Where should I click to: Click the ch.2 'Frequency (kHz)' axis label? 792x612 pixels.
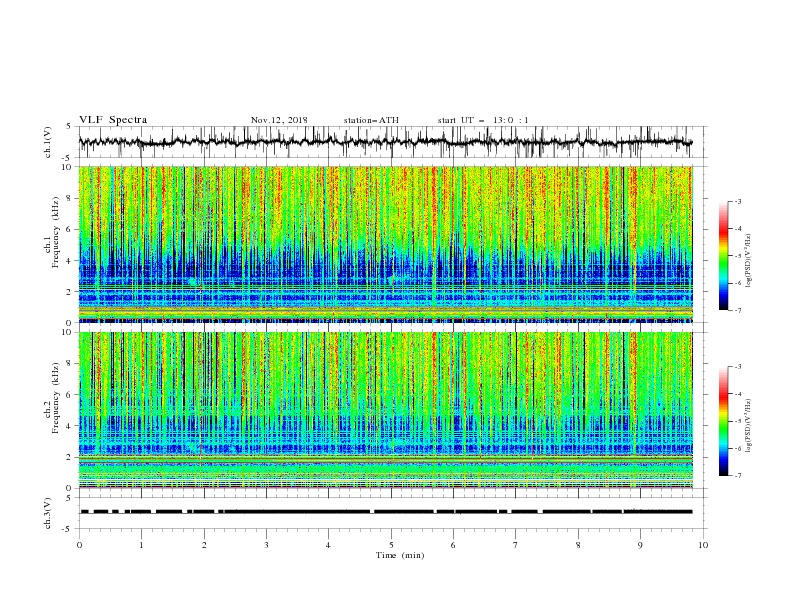point(55,398)
